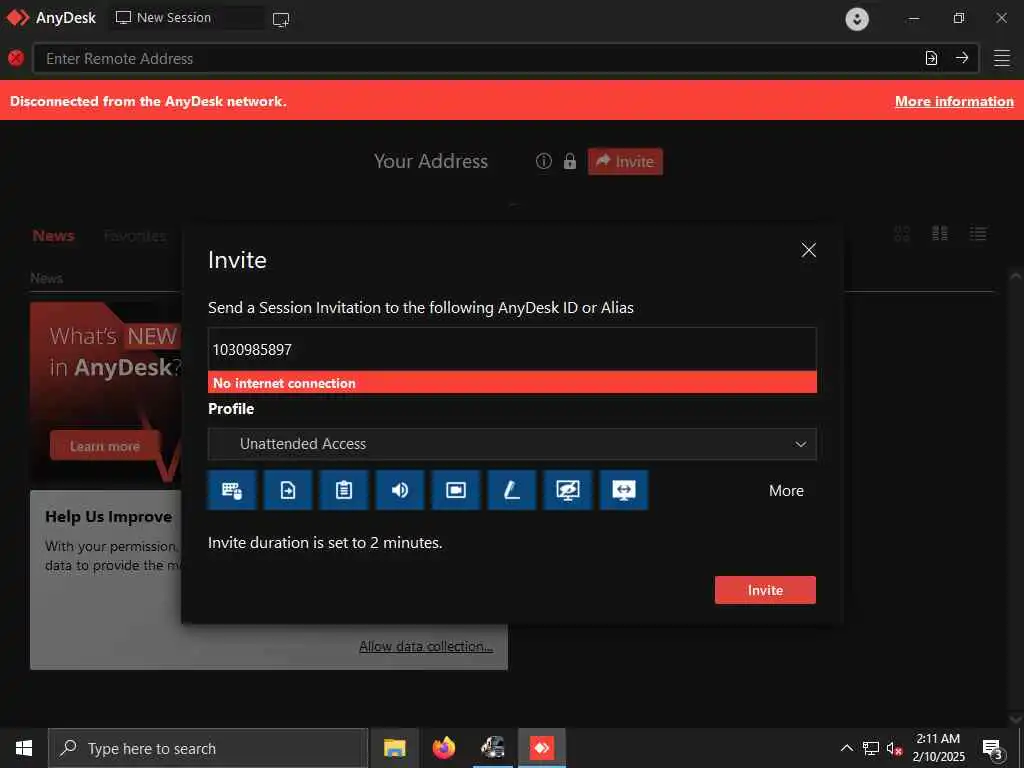The height and width of the screenshot is (768, 1024).
Task: Click the 'No internet connection' error text
Action: click(284, 383)
